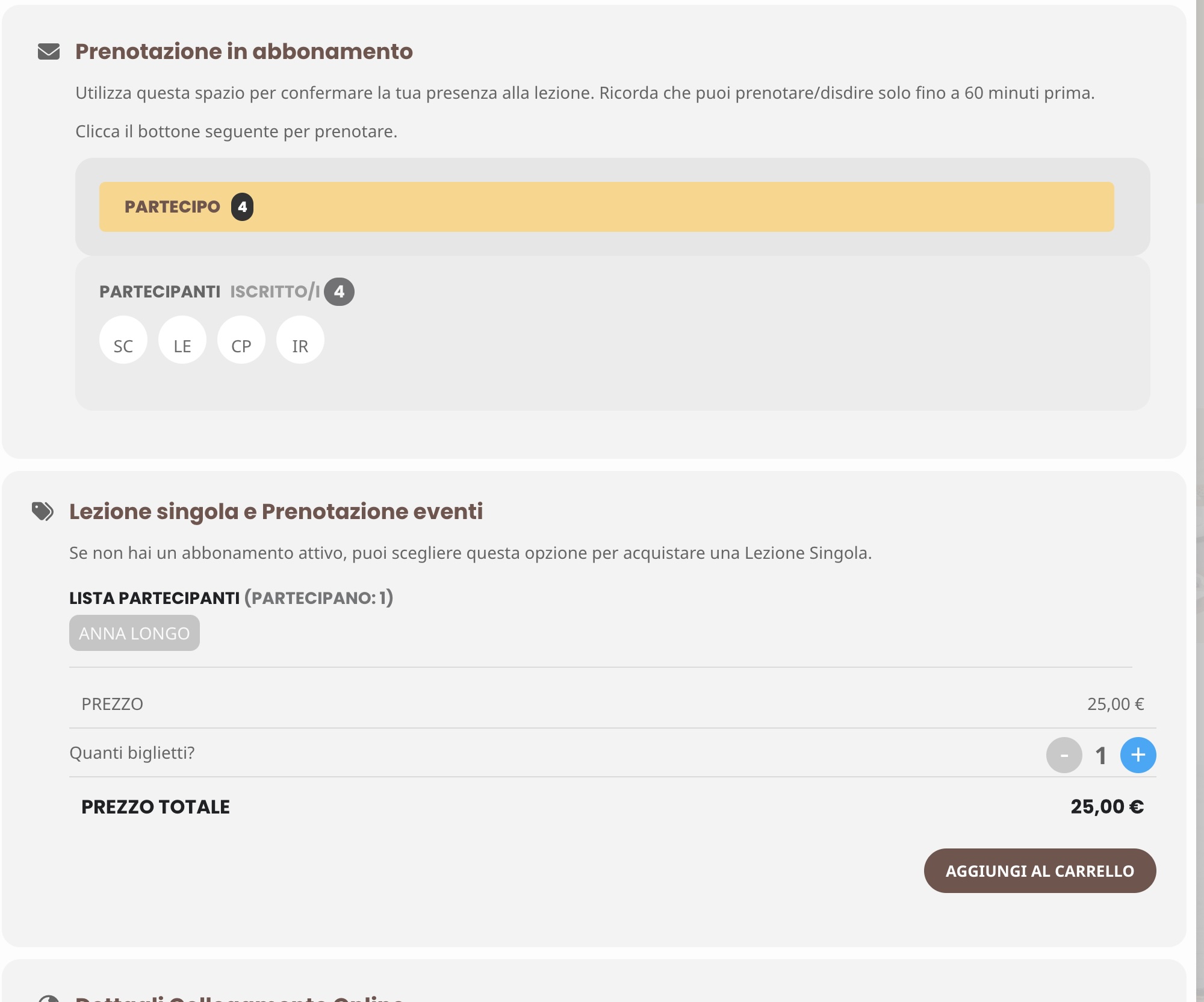1204x1002 pixels.
Task: Click the grey 4 badge next to Iscritto/i
Action: (339, 292)
